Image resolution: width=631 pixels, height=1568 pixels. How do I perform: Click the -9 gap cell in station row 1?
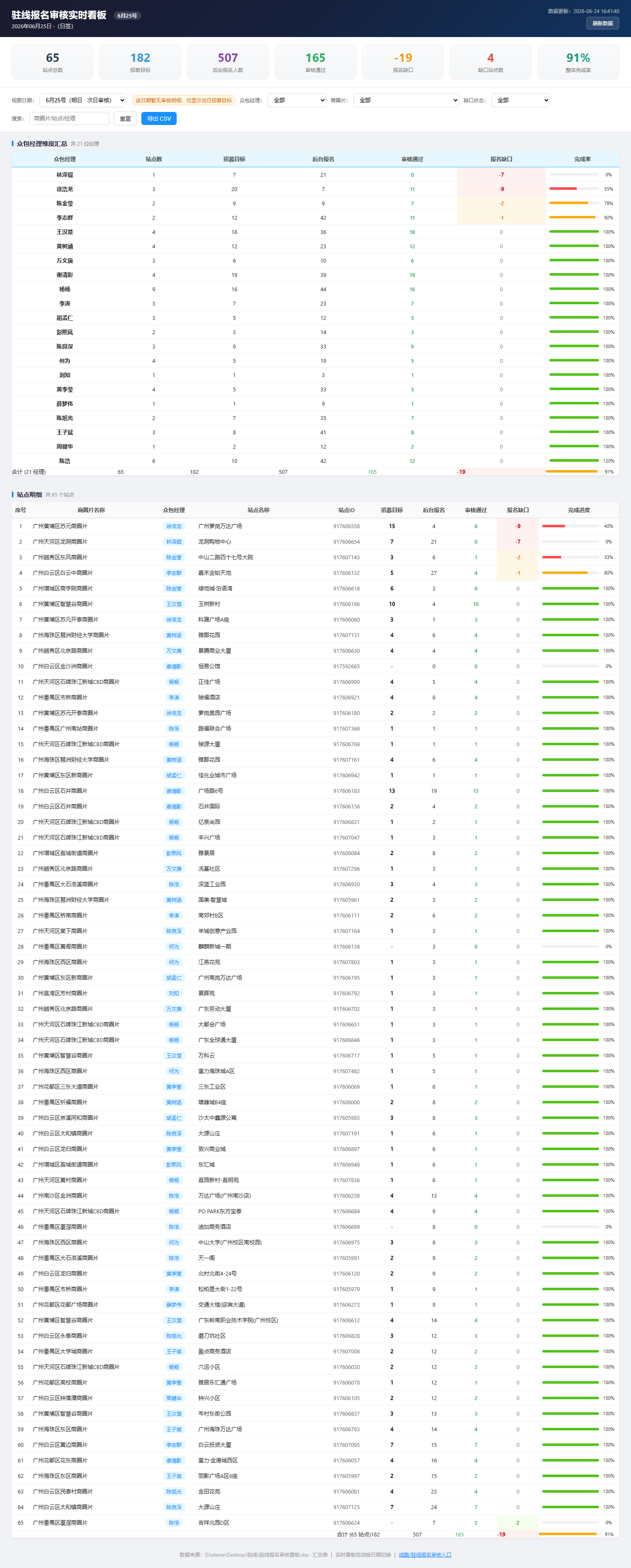pos(518,526)
